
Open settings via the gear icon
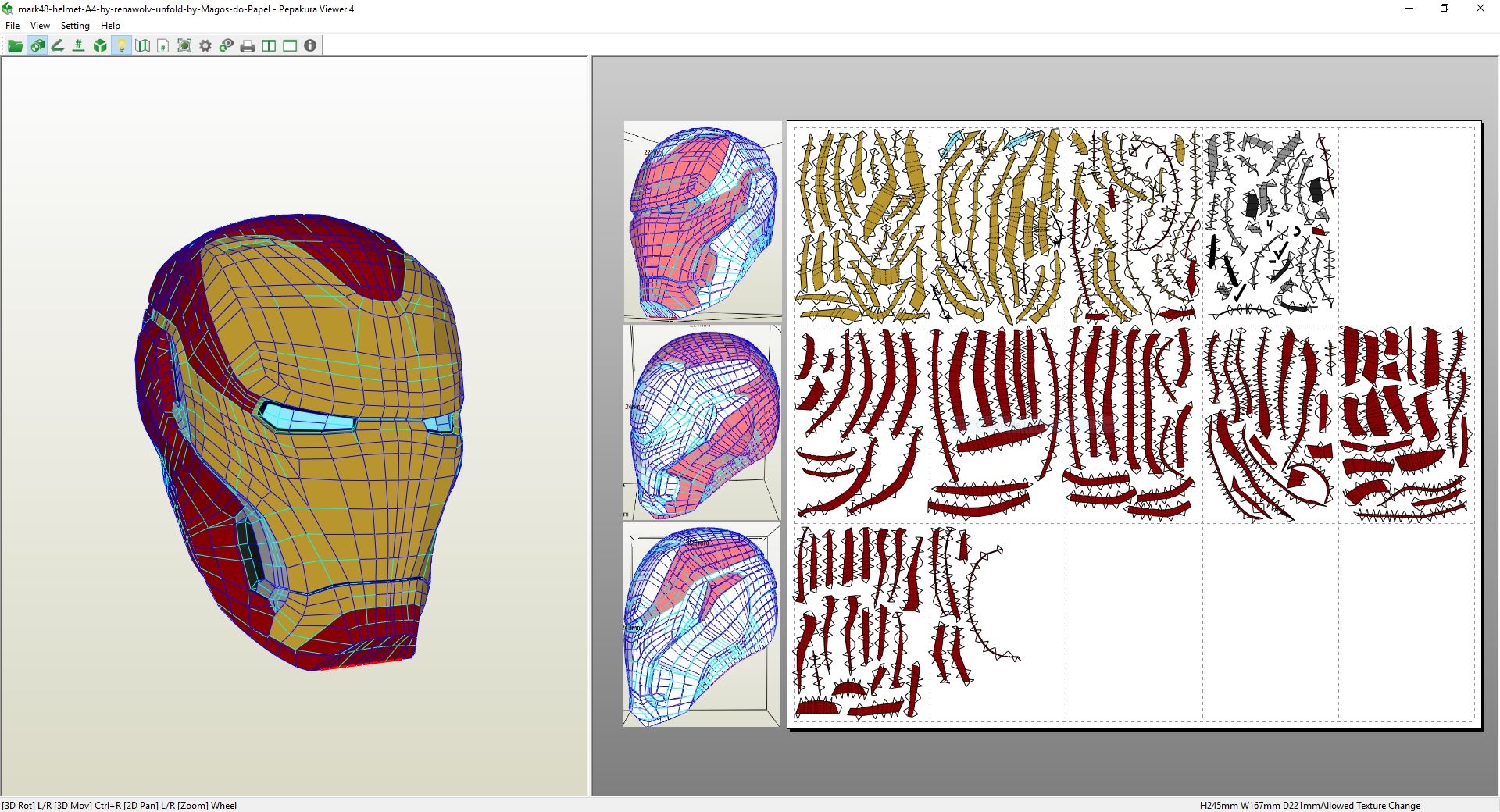click(205, 46)
